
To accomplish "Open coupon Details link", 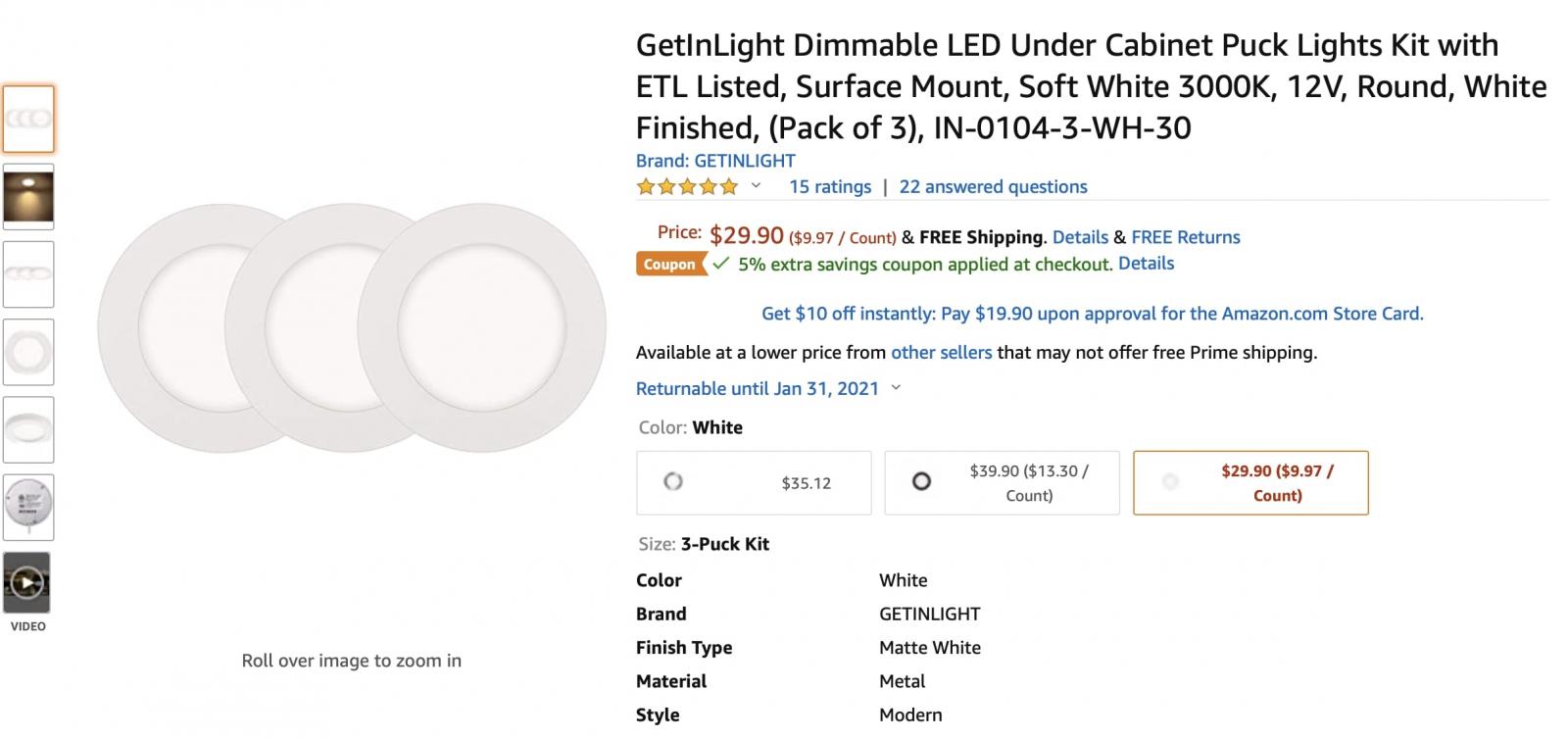I will point(1146,263).
